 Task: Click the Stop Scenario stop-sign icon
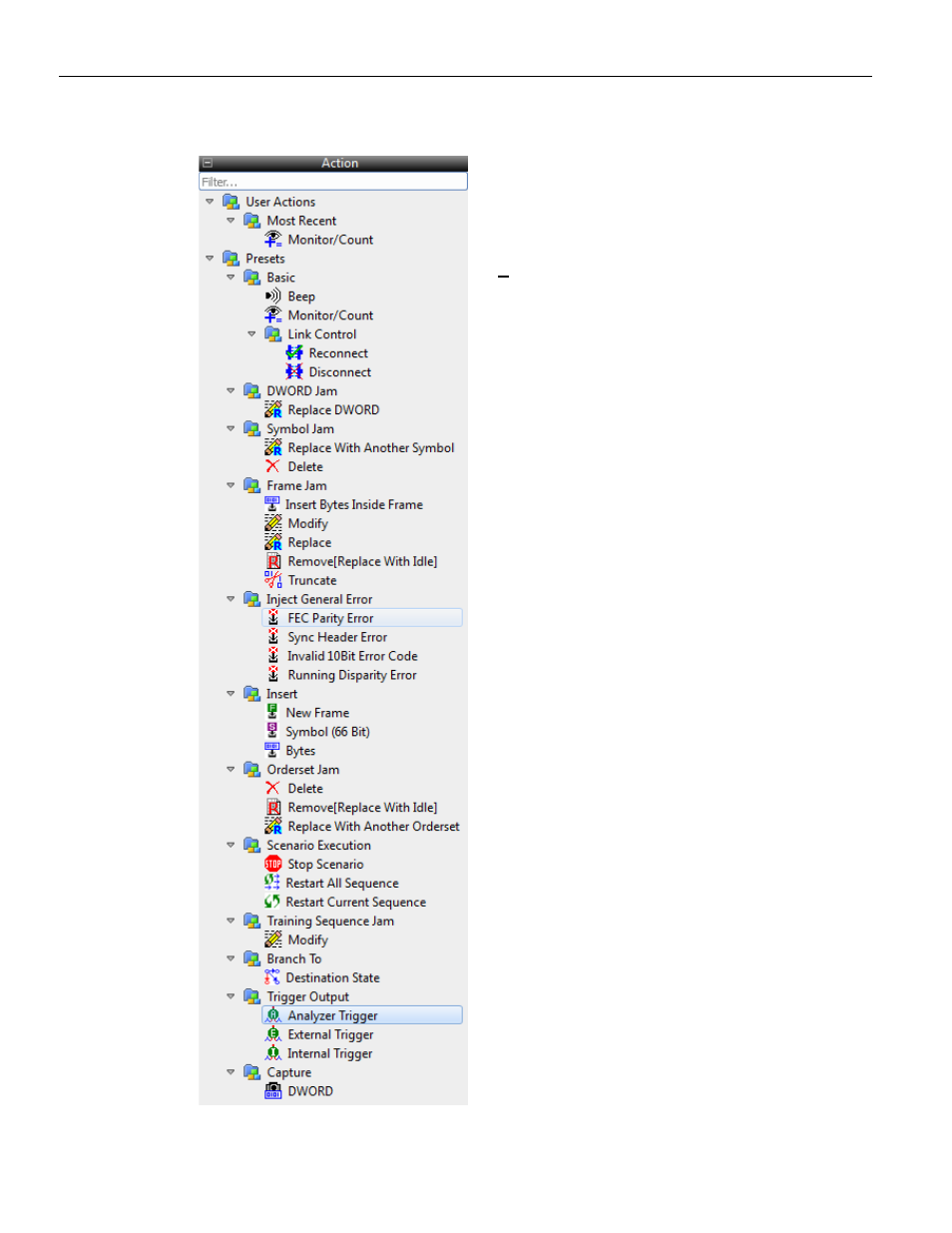272,865
